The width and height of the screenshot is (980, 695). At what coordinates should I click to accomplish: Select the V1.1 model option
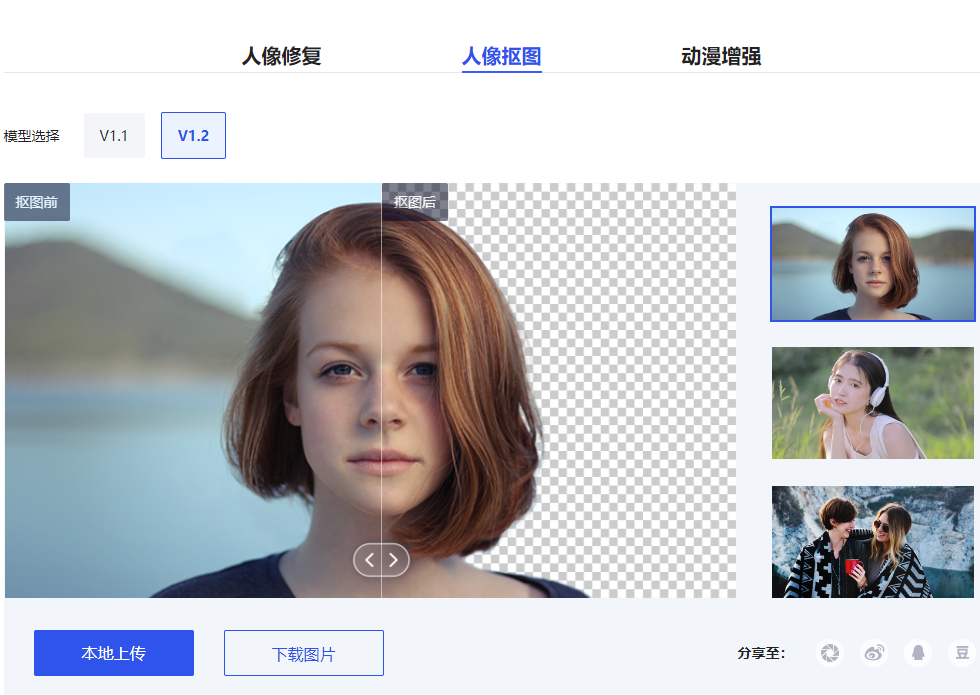pos(114,136)
